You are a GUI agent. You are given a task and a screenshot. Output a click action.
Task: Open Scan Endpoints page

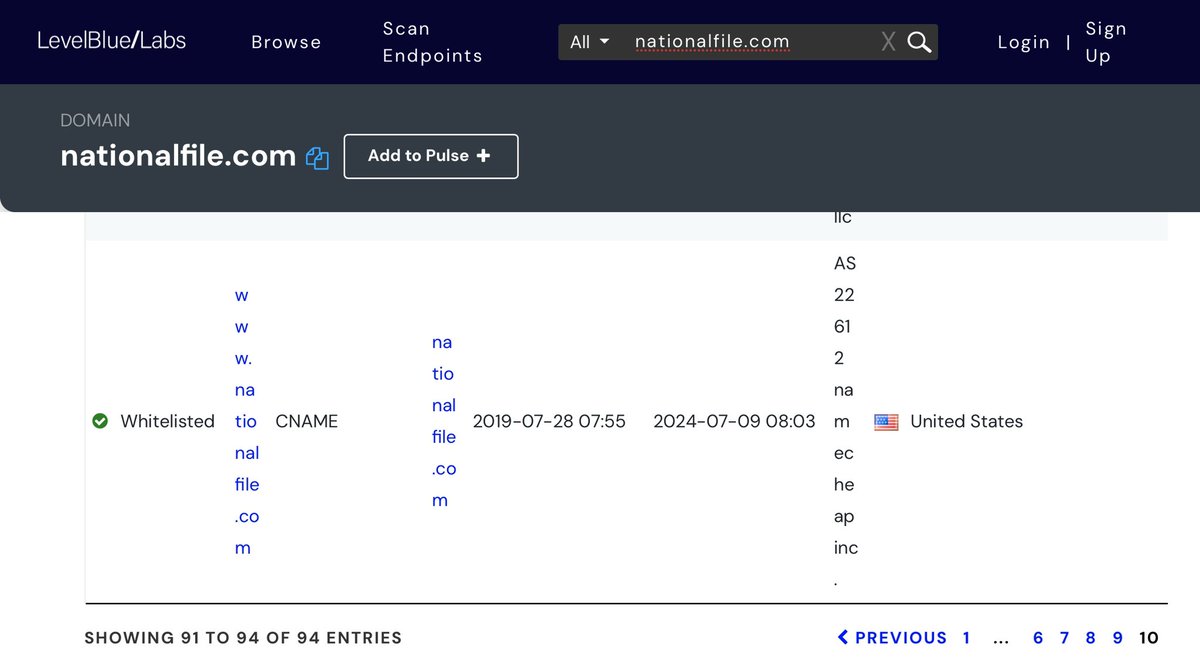tap(432, 42)
